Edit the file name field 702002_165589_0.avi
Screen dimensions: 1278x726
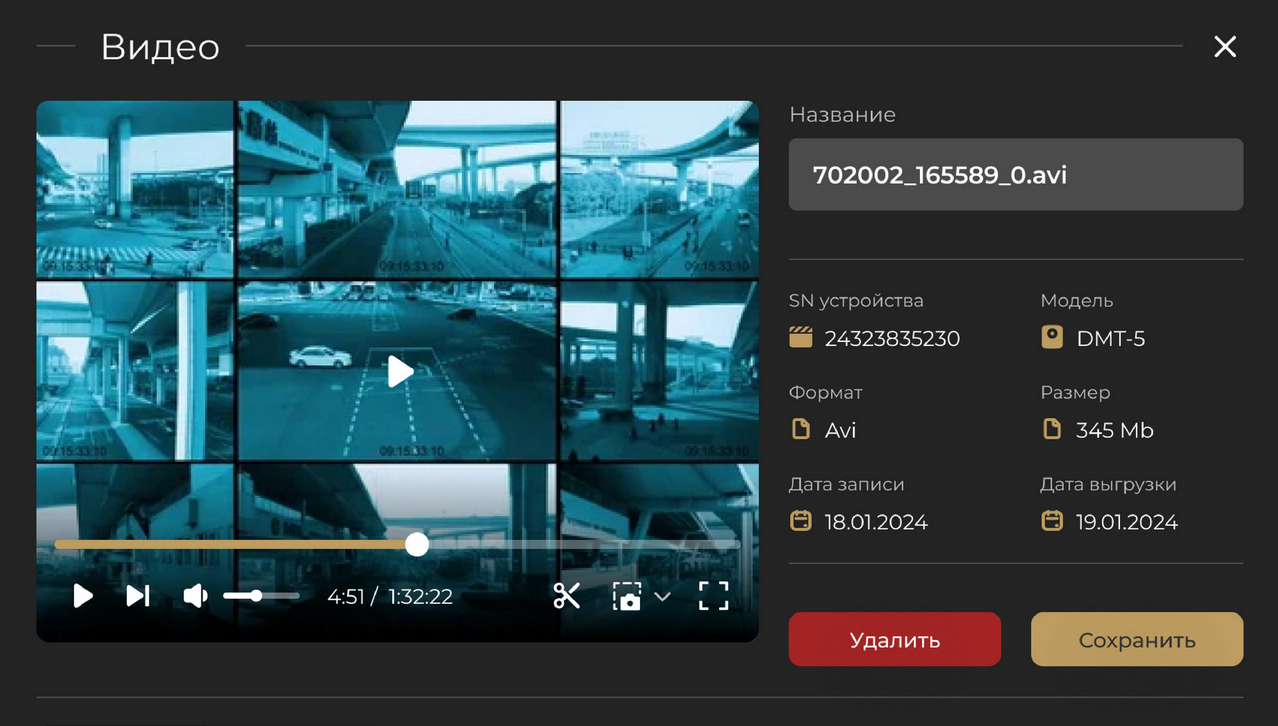(1015, 175)
